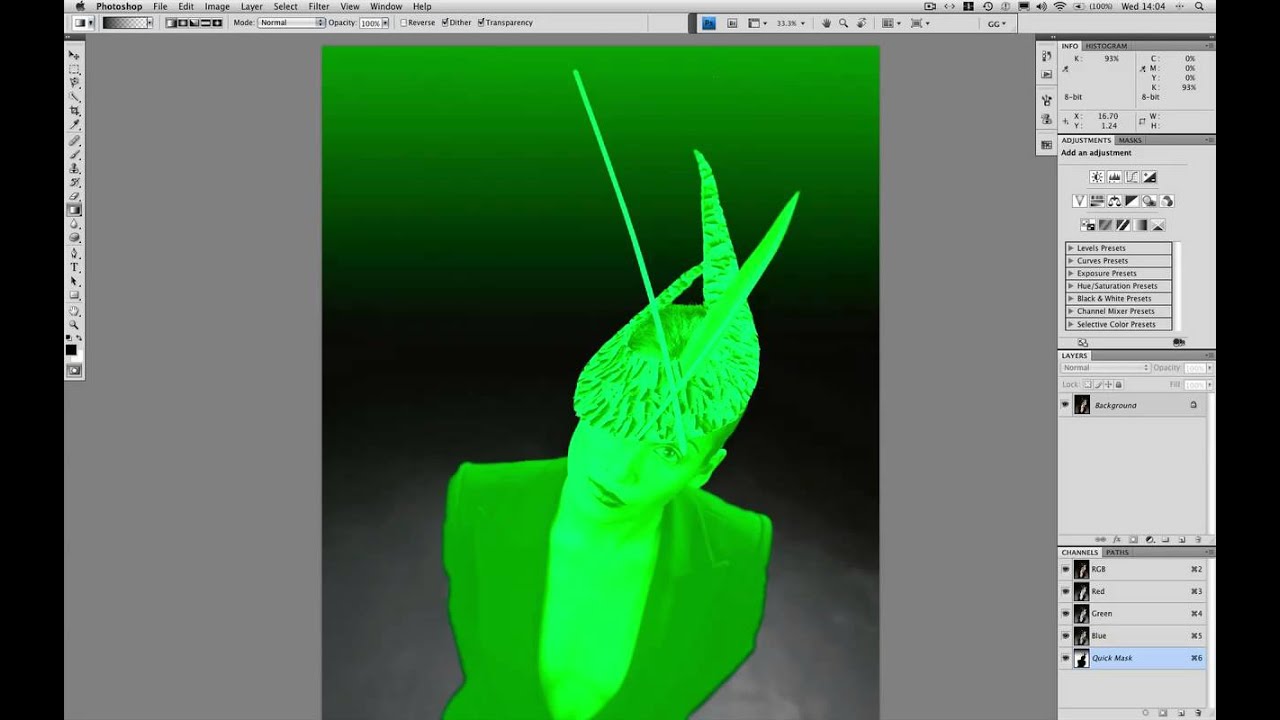The height and width of the screenshot is (720, 1280).
Task: Select the Eyedropper tool
Action: tap(74, 125)
